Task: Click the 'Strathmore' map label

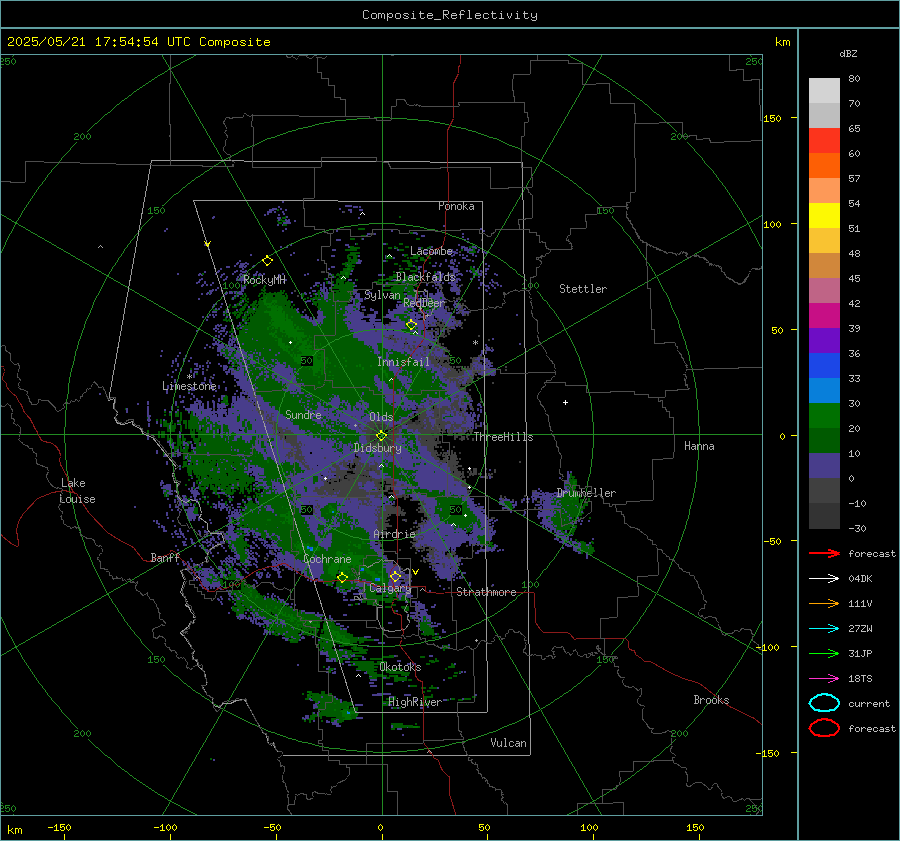Action: pos(486,592)
